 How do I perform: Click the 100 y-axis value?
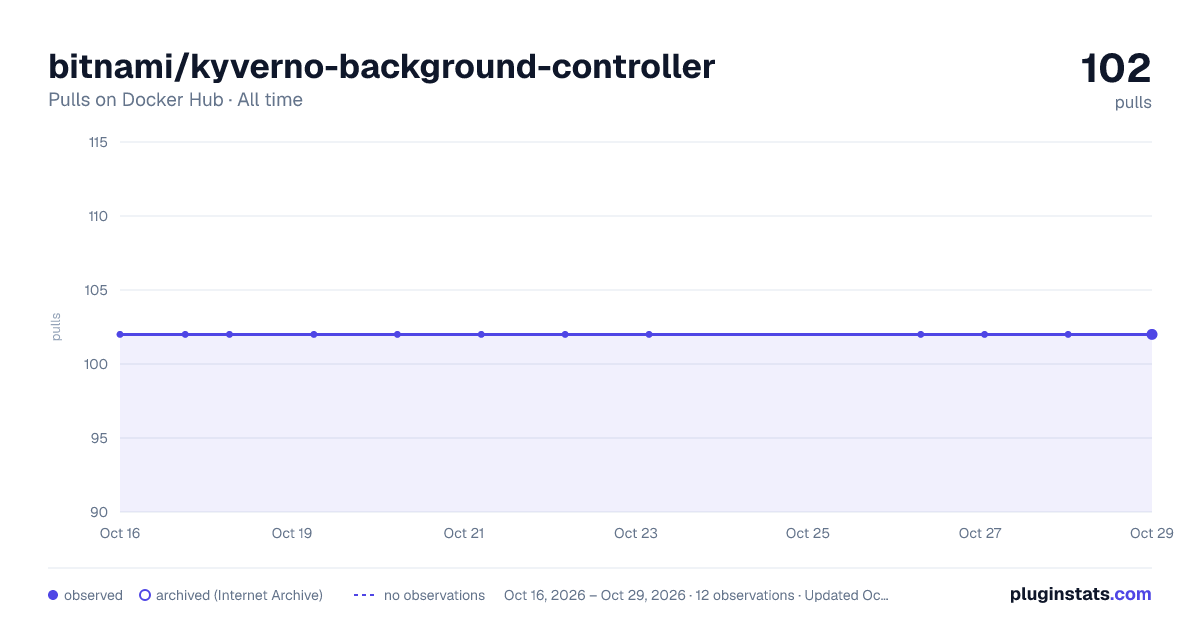pyautogui.click(x=97, y=364)
